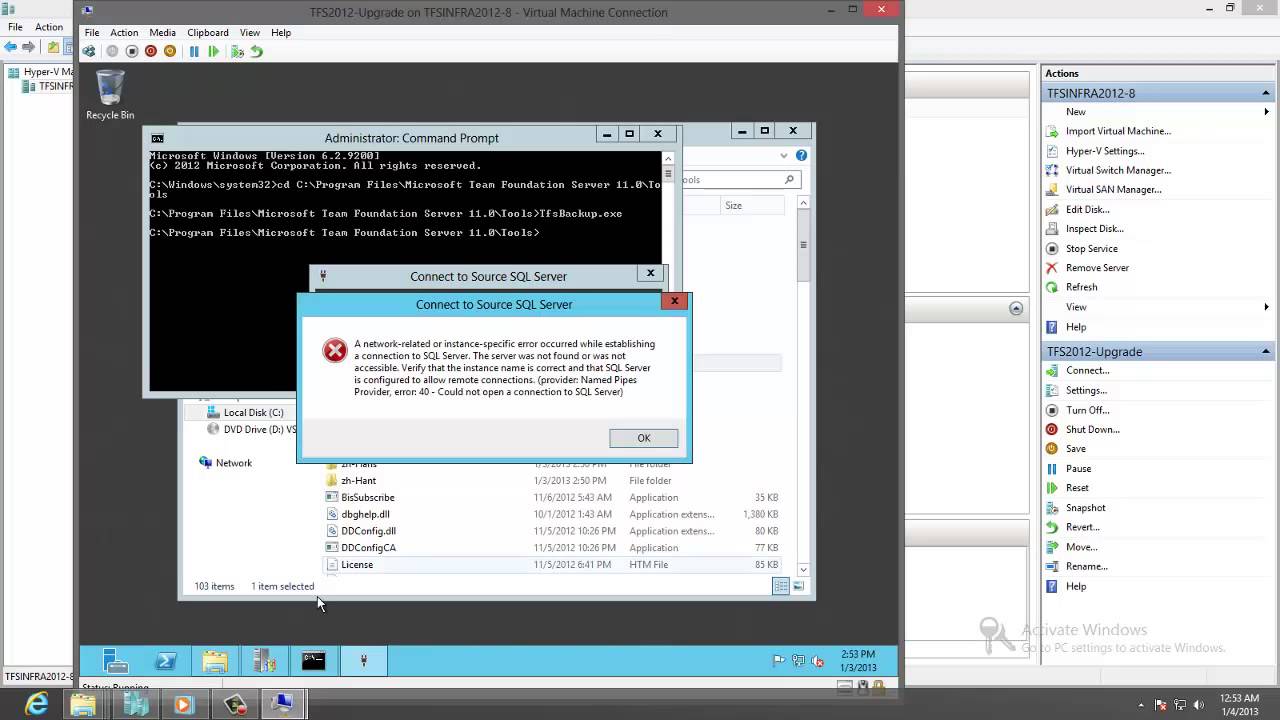Click the Revert icon in VM toolbar

point(256,51)
